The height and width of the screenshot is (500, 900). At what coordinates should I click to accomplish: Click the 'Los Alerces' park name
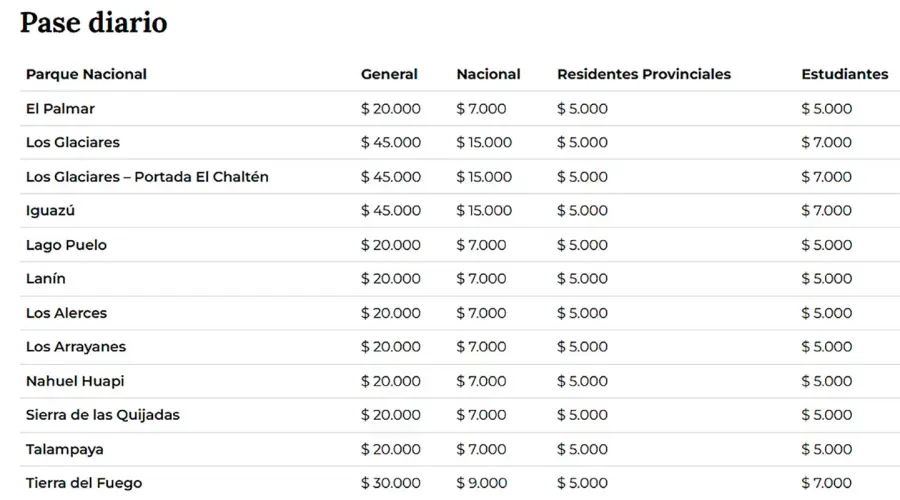click(66, 313)
